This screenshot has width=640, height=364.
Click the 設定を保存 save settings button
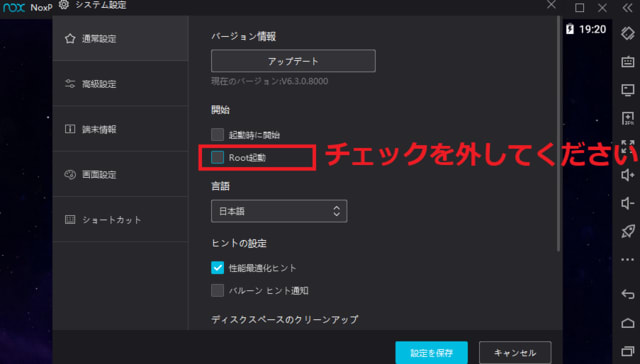pos(431,353)
